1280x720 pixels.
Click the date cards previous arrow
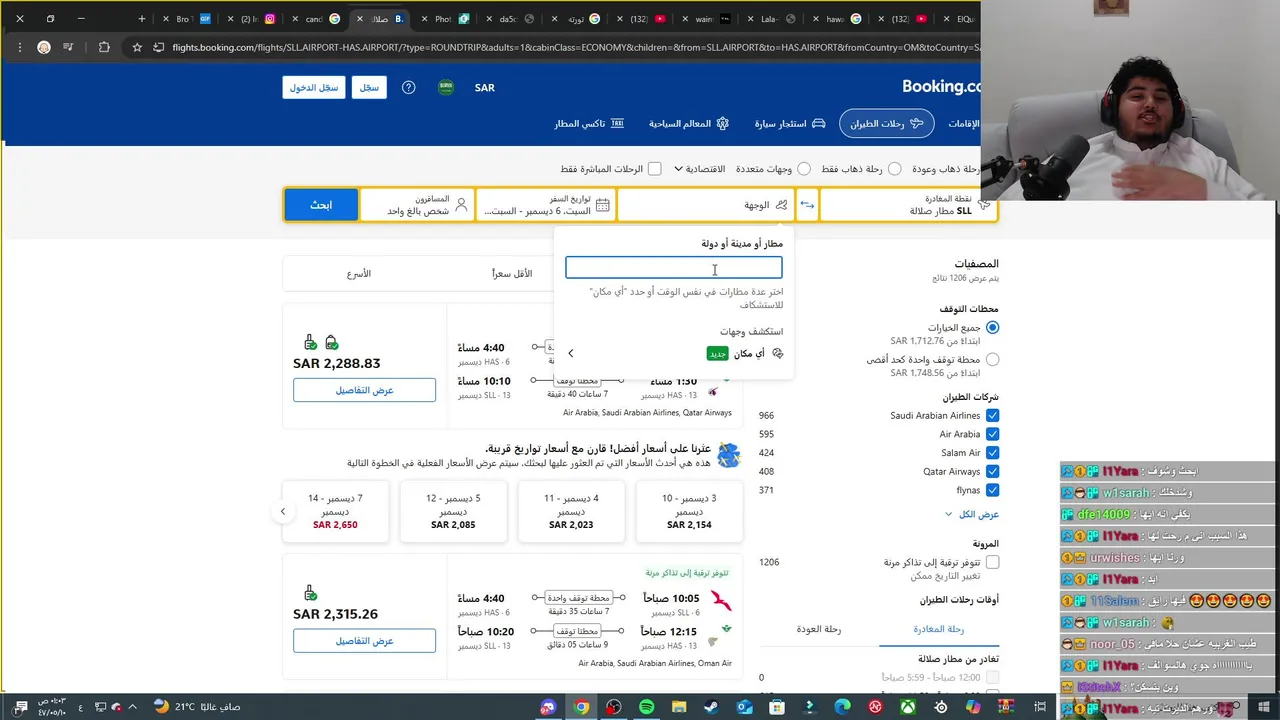(282, 511)
